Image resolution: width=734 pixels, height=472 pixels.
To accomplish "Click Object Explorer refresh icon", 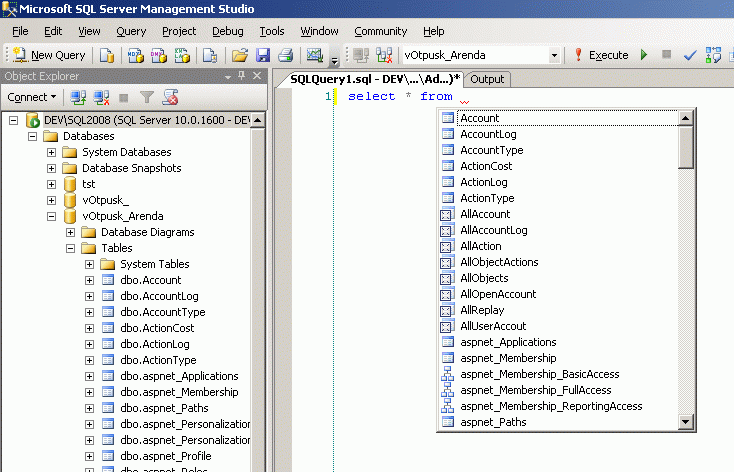I will [170, 97].
